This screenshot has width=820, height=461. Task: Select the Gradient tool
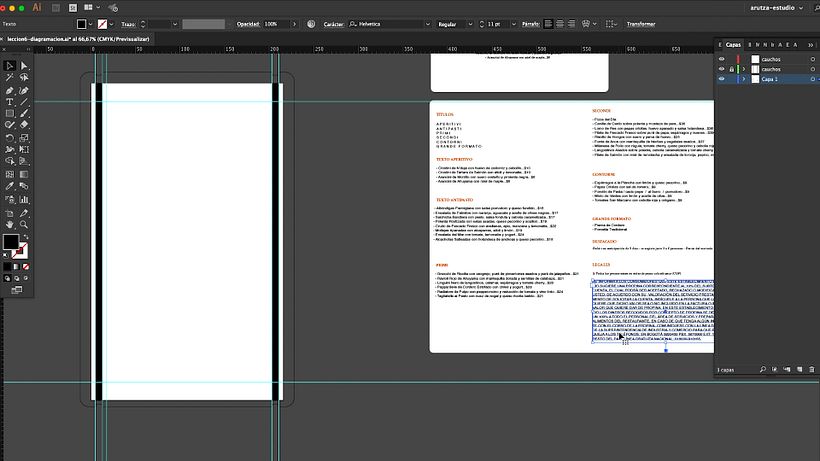click(x=24, y=175)
